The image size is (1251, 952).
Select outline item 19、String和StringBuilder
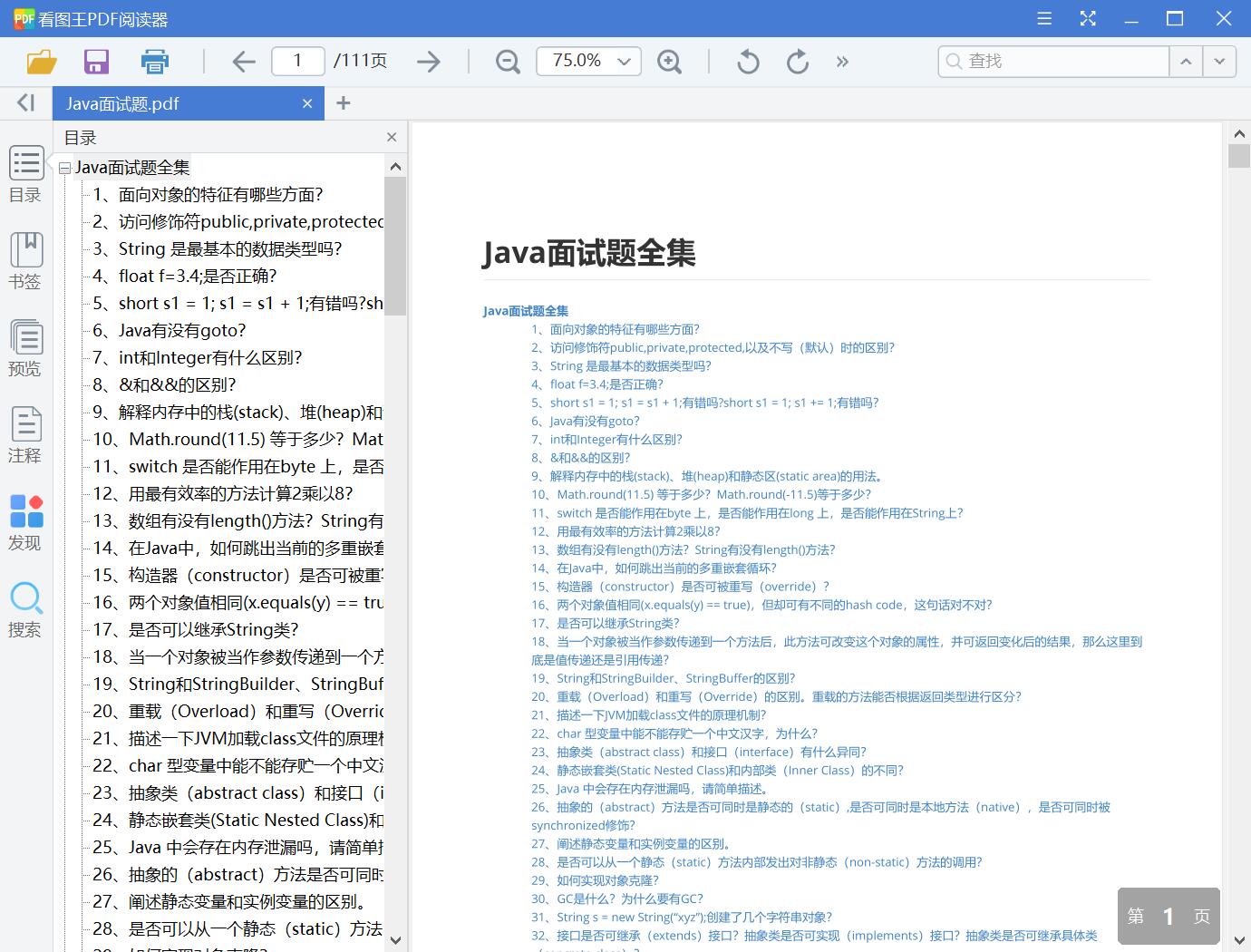click(x=238, y=685)
